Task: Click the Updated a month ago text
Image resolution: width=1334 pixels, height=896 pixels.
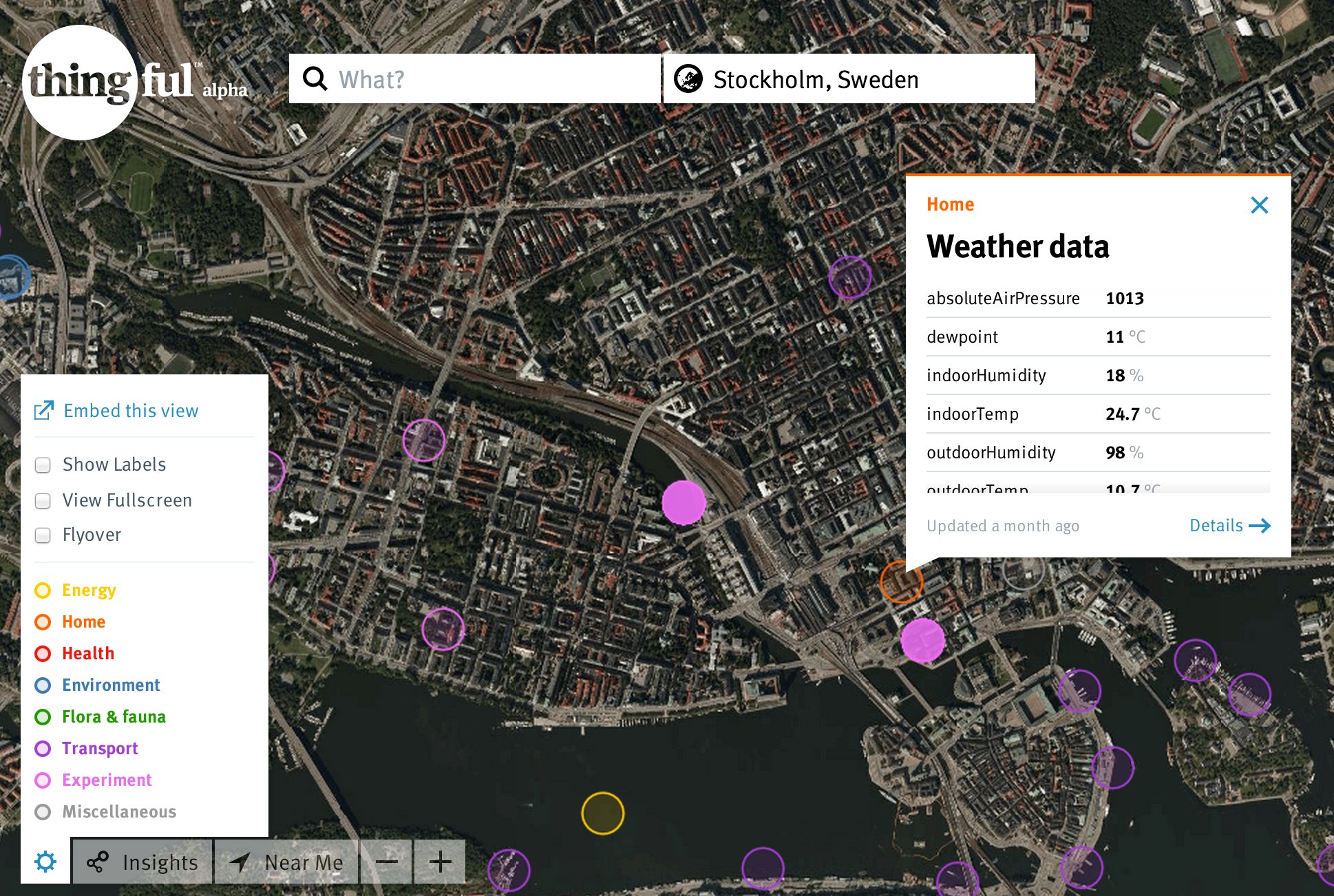Action: (1002, 526)
